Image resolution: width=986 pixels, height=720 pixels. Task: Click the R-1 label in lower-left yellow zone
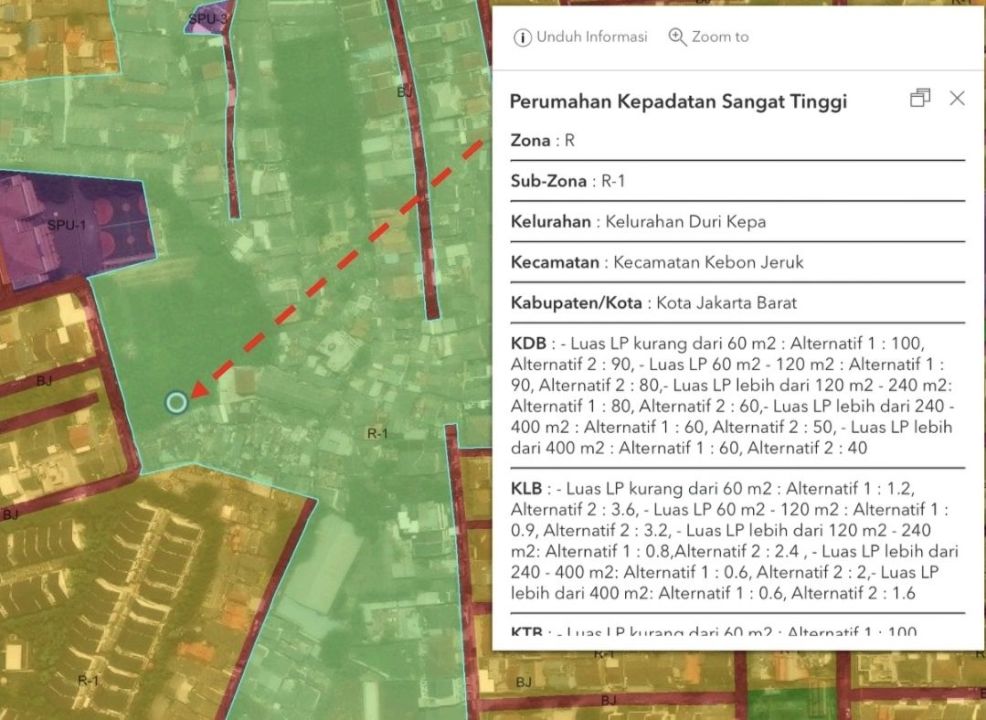(x=88, y=680)
